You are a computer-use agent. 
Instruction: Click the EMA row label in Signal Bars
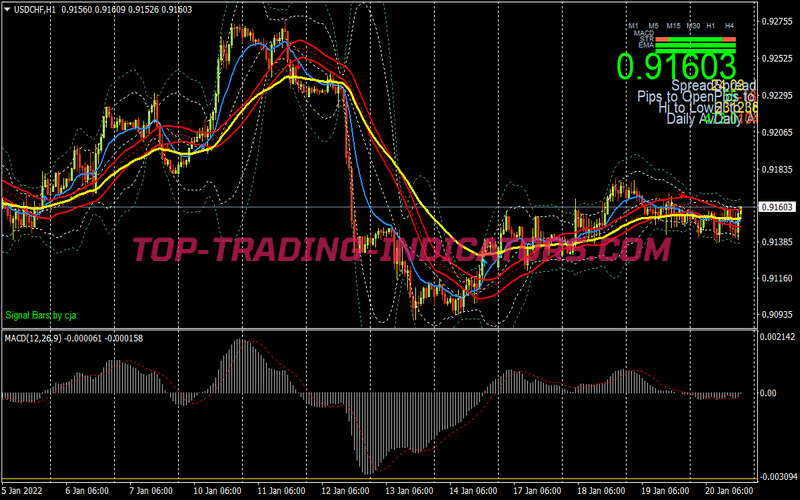click(x=646, y=45)
